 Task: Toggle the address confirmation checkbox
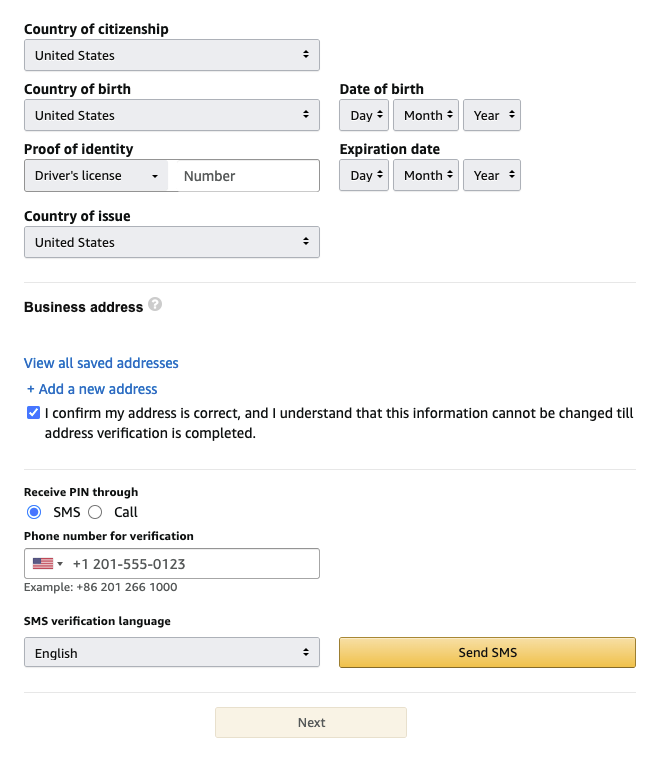[34, 413]
